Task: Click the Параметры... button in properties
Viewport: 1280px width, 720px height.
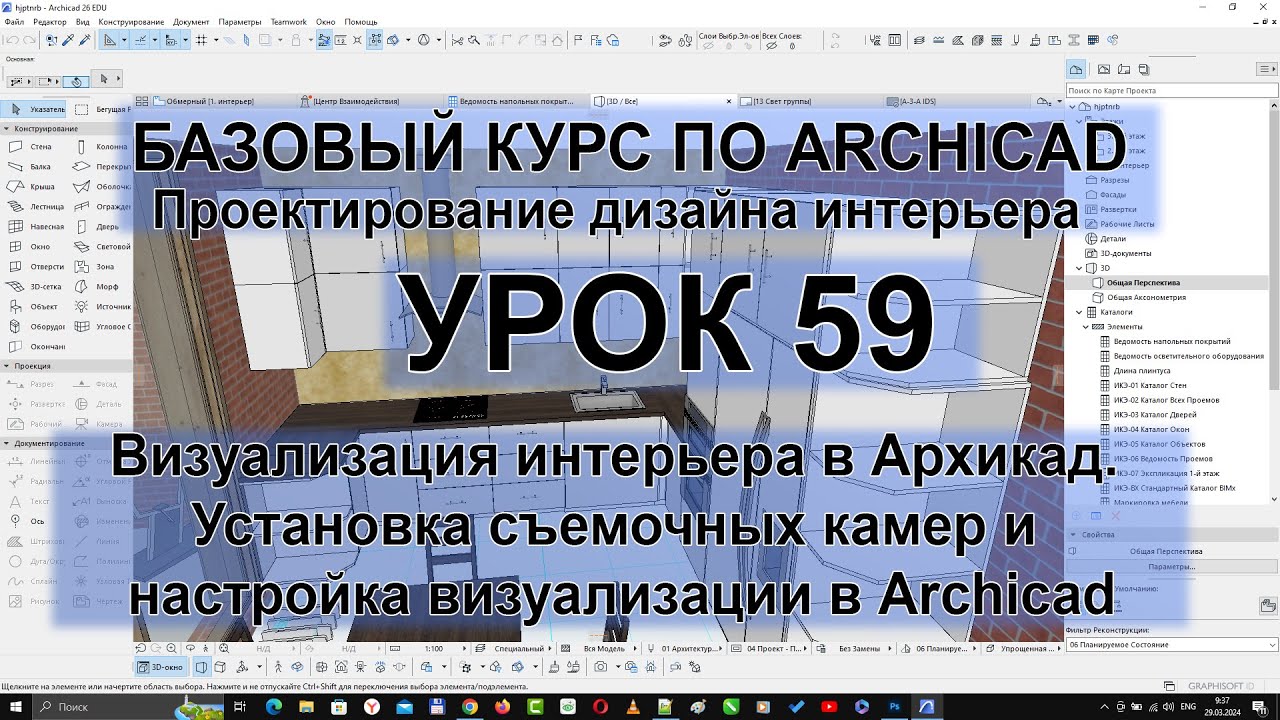Action: point(1171,566)
